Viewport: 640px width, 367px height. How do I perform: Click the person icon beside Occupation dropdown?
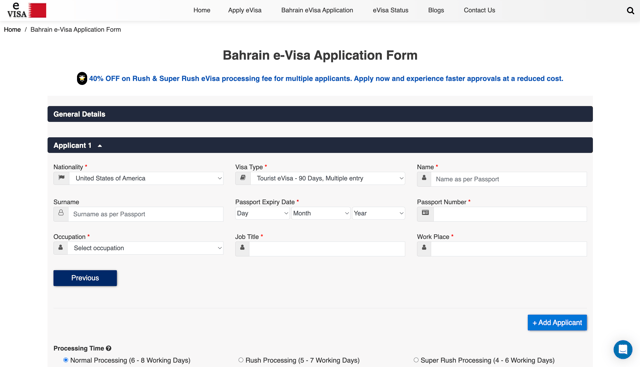click(x=61, y=248)
